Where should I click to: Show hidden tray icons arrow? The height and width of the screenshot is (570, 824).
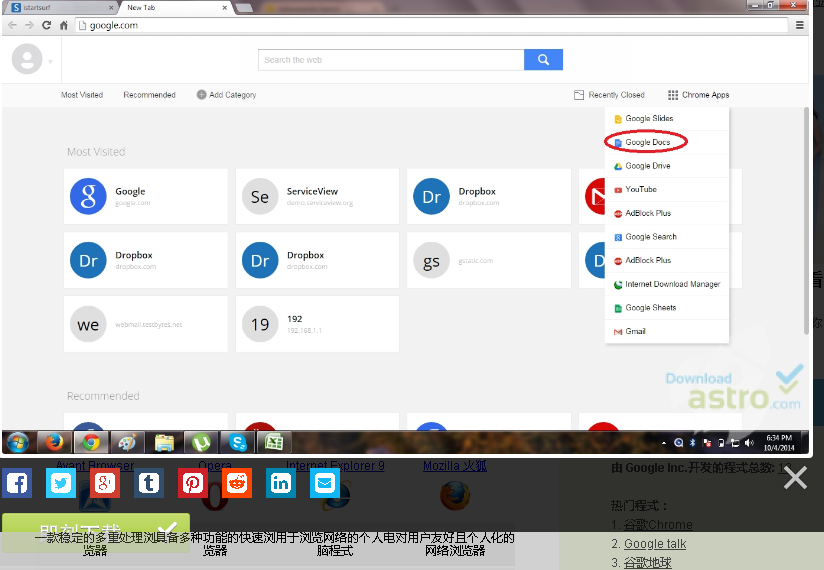[x=664, y=443]
